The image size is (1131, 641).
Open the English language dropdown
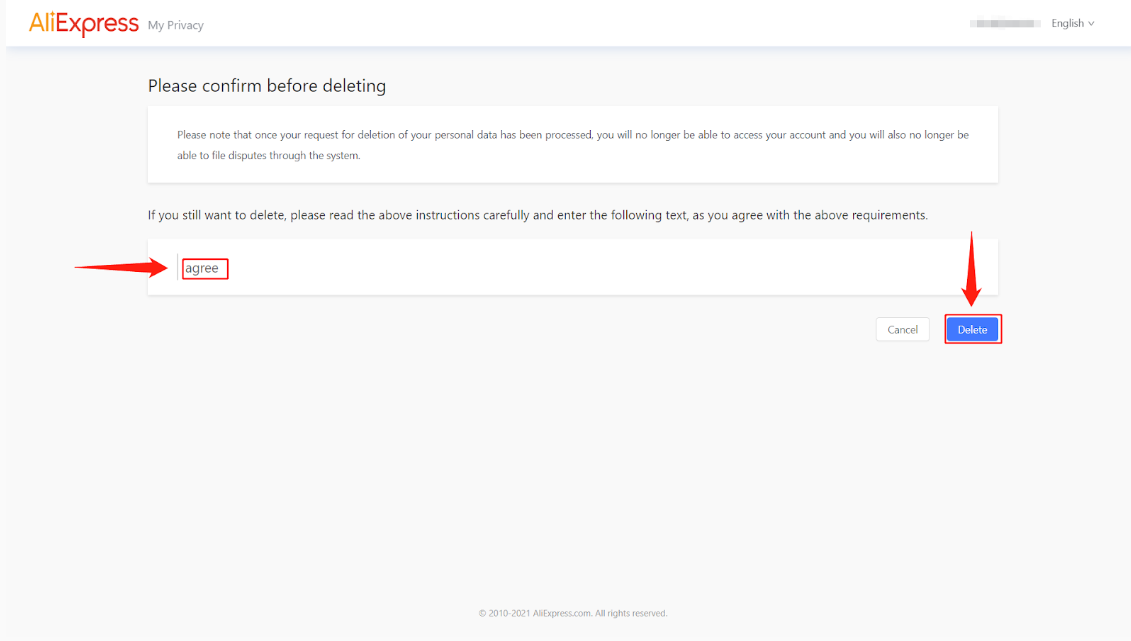[1073, 23]
